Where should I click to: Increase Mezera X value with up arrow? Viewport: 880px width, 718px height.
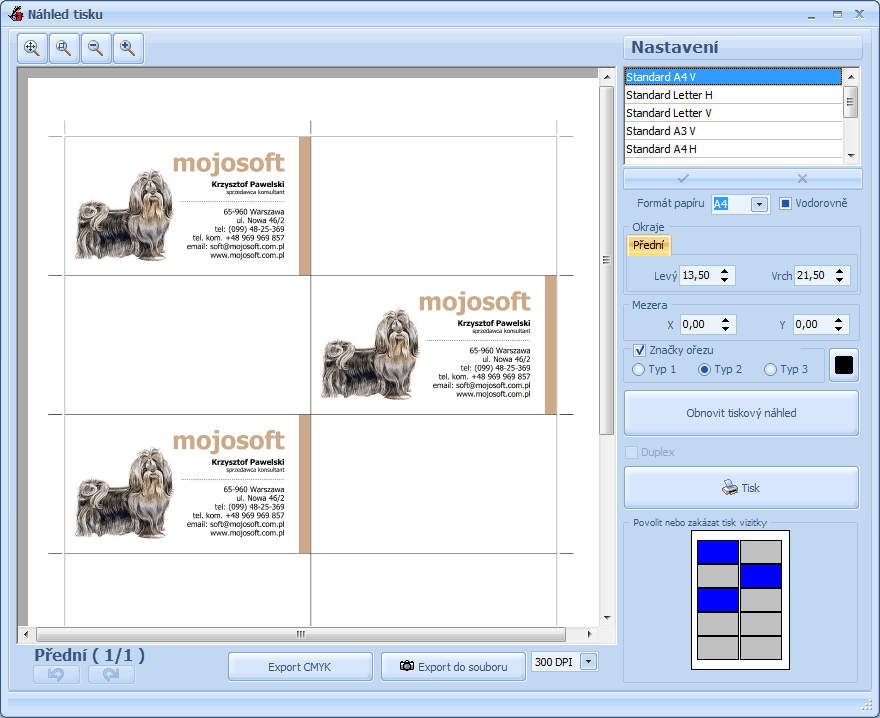(726, 320)
